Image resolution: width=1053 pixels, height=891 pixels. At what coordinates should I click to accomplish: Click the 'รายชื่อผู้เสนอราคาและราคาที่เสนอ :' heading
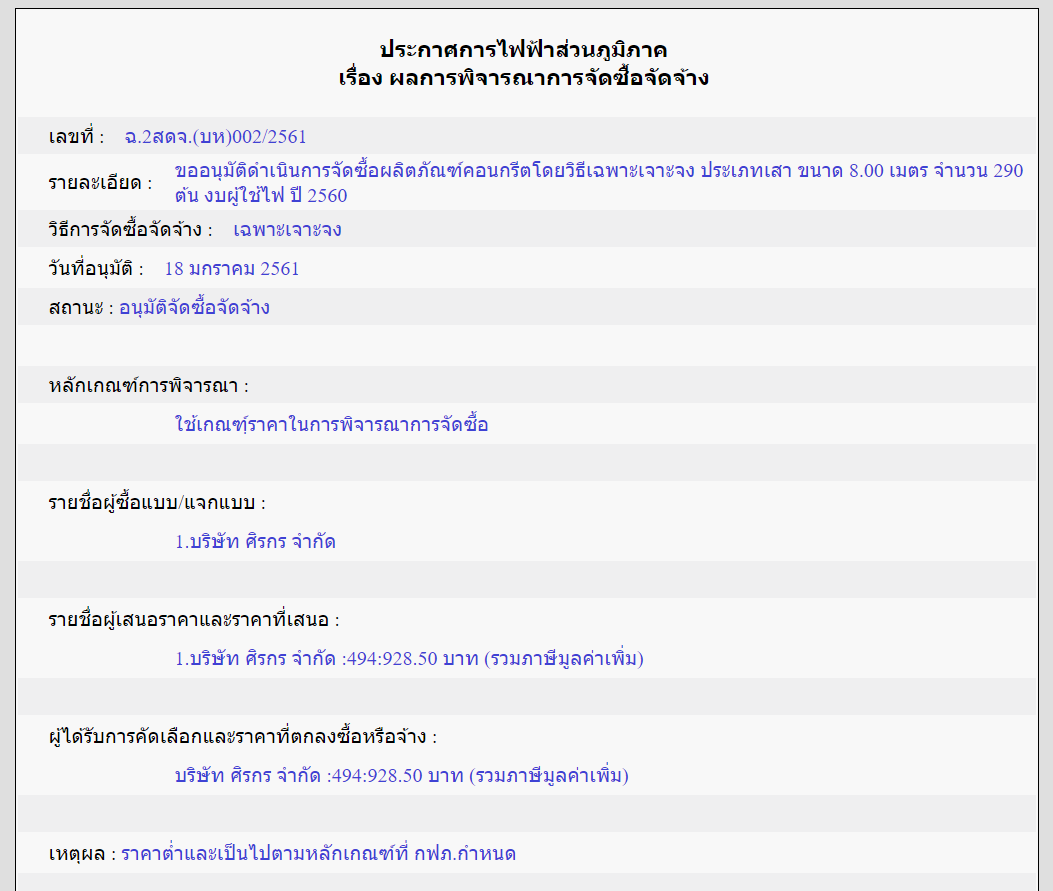pos(194,619)
